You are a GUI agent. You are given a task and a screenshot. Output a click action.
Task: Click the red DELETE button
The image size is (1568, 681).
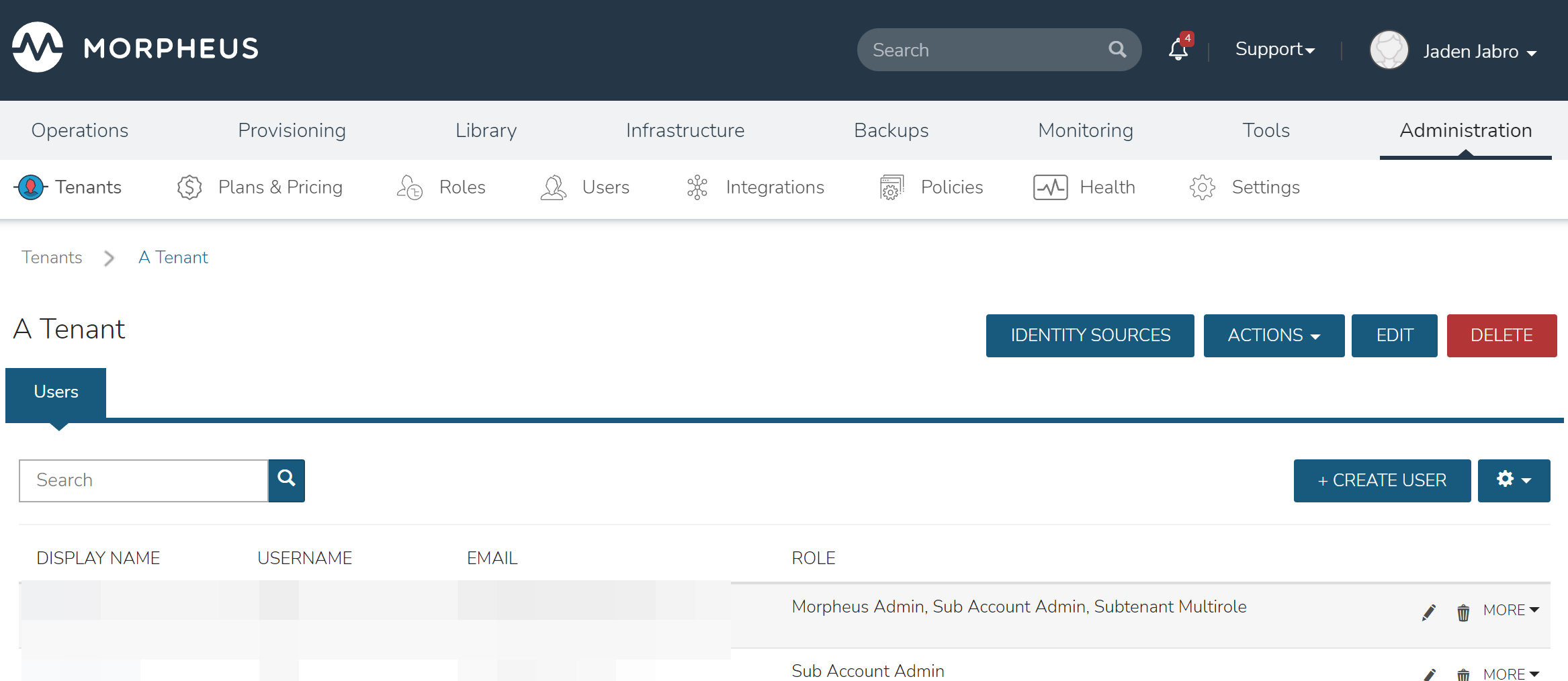click(x=1501, y=335)
